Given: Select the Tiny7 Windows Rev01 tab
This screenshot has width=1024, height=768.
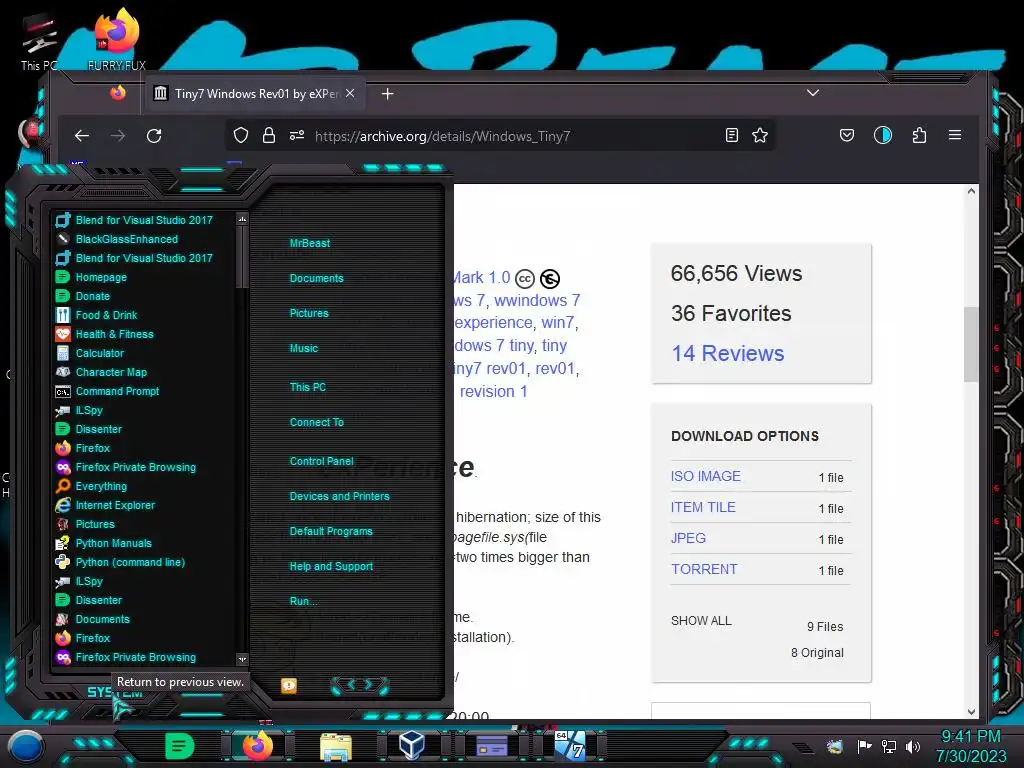Looking at the screenshot, I should pyautogui.click(x=254, y=93).
